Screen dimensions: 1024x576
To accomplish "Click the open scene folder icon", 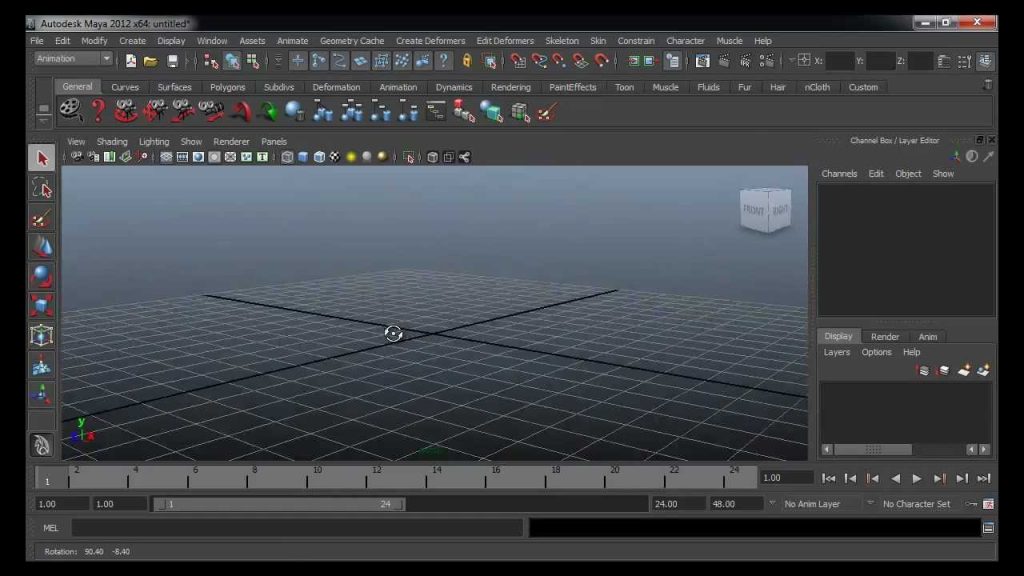I will (151, 61).
